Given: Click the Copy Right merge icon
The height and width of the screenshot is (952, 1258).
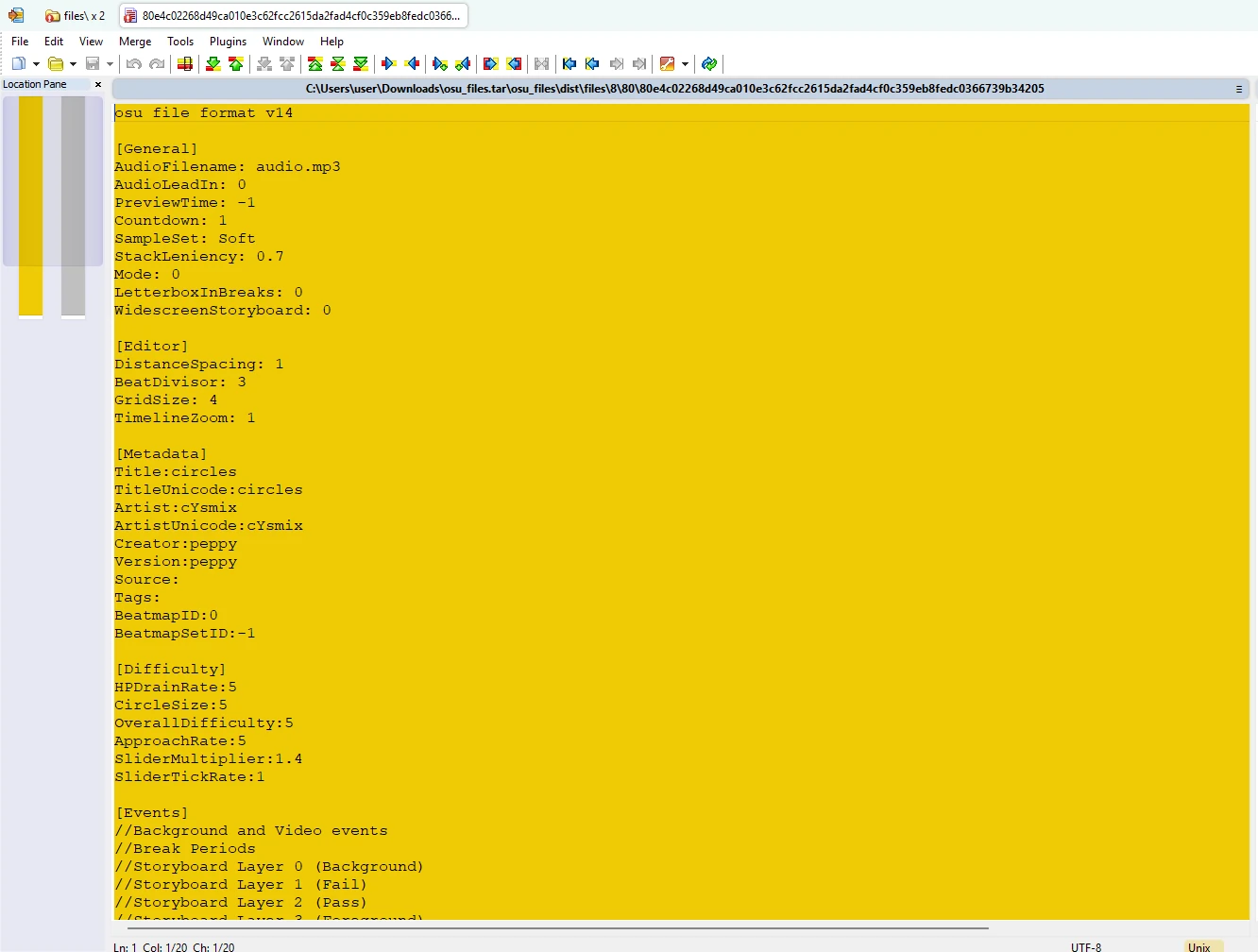Looking at the screenshot, I should click(388, 63).
